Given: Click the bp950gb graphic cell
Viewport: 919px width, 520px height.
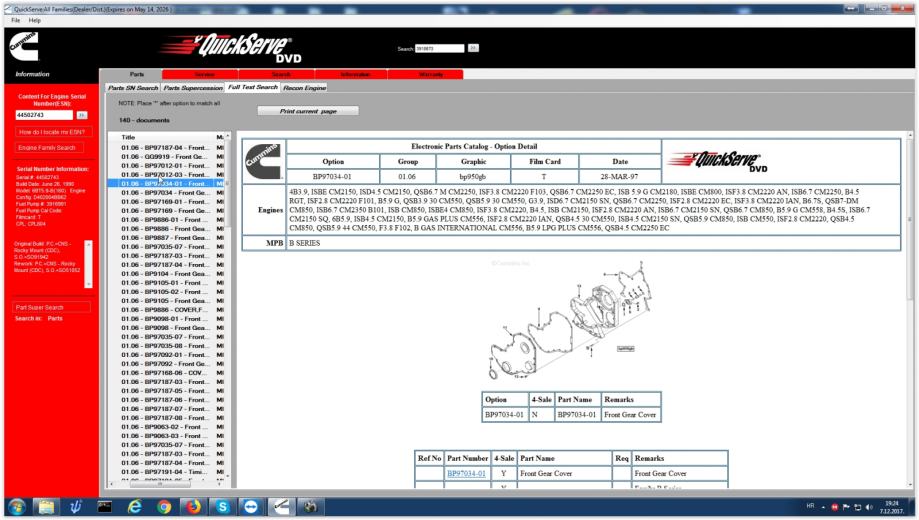Looking at the screenshot, I should point(473,176).
